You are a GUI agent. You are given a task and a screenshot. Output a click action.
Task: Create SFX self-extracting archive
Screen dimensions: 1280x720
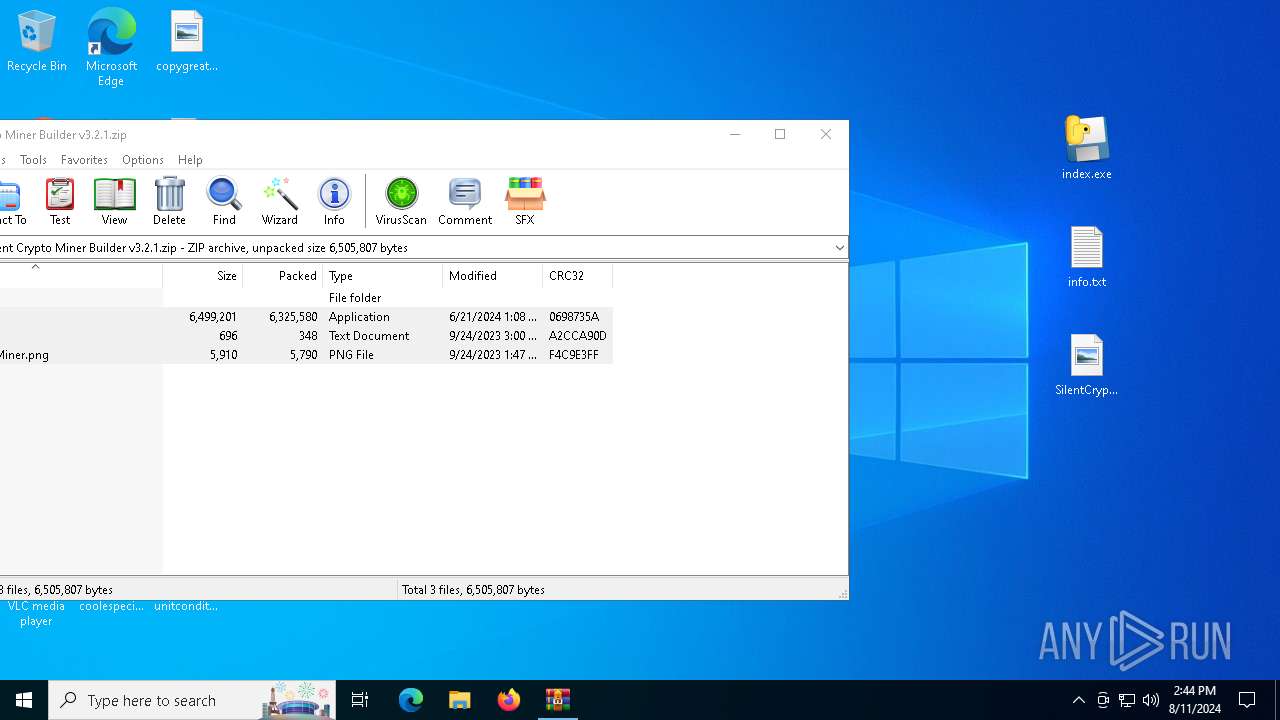525,201
